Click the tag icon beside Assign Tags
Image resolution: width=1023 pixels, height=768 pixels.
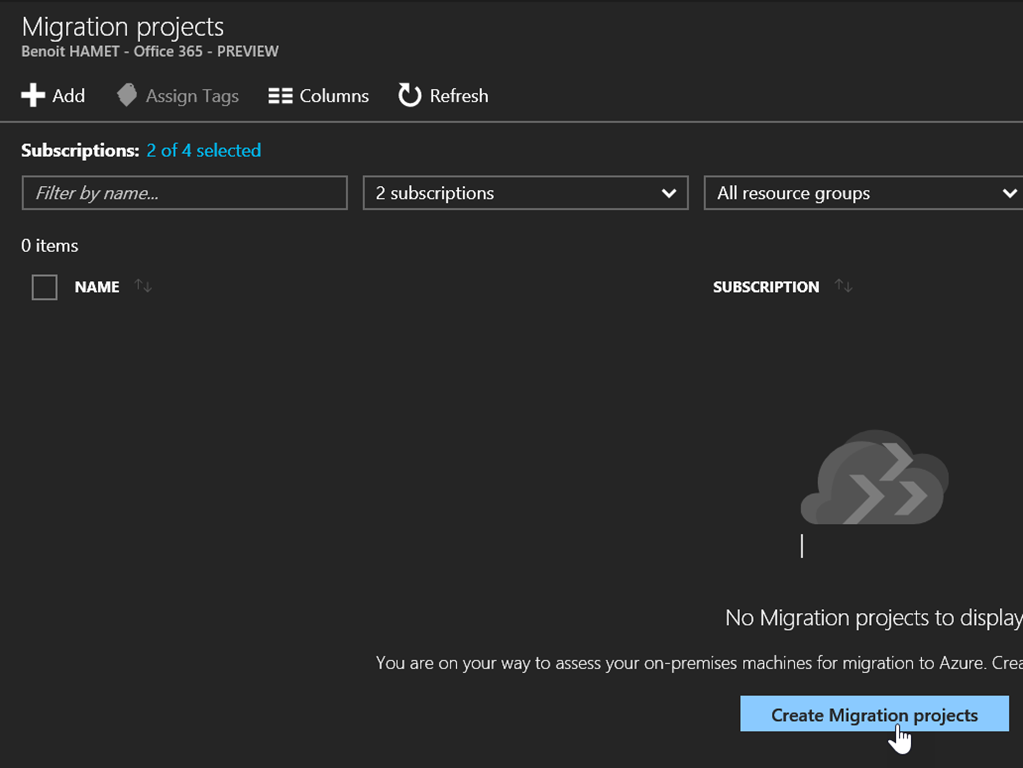tap(127, 96)
